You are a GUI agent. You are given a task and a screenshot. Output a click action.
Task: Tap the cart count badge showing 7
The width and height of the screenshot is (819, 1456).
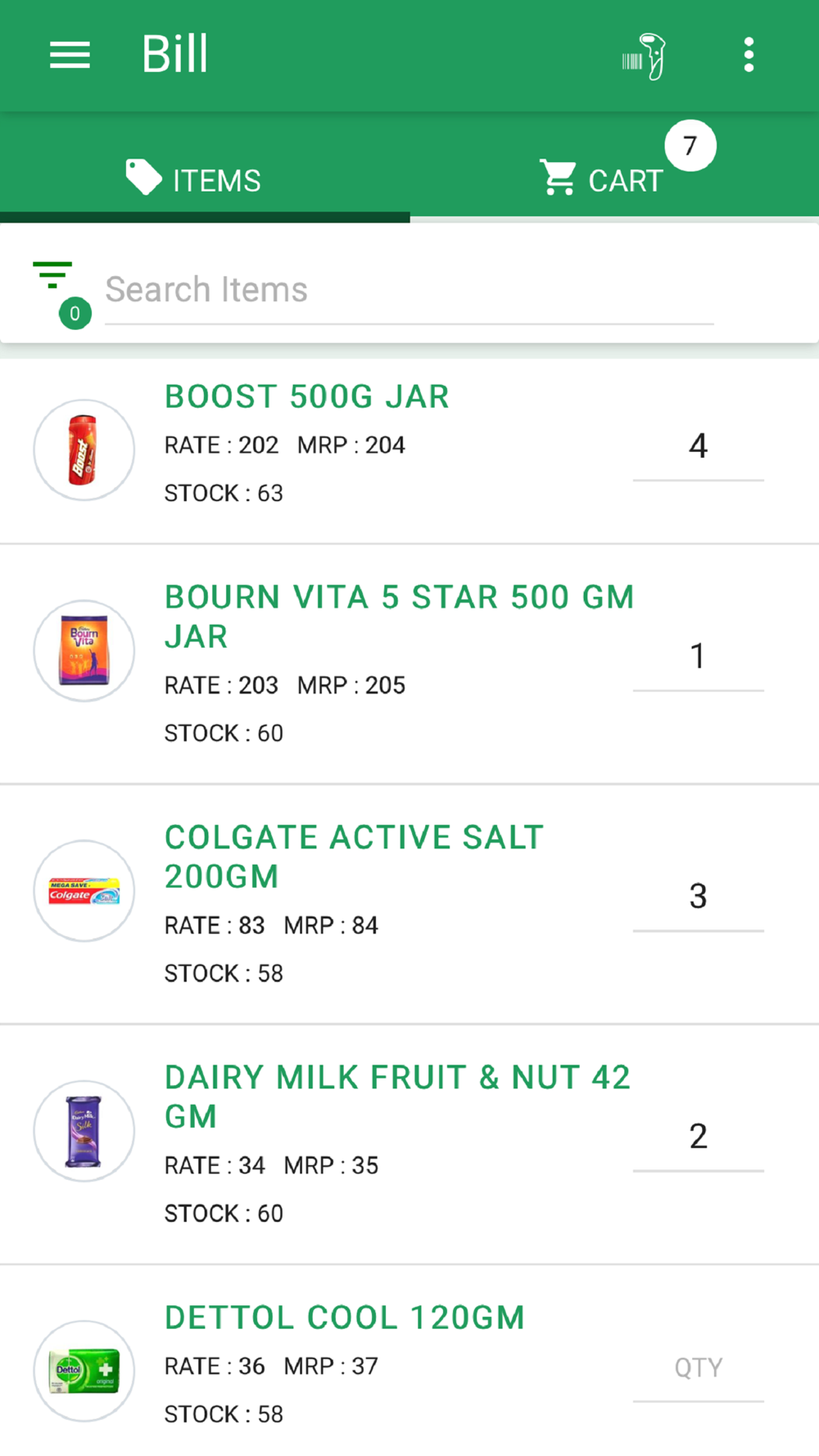tap(690, 146)
